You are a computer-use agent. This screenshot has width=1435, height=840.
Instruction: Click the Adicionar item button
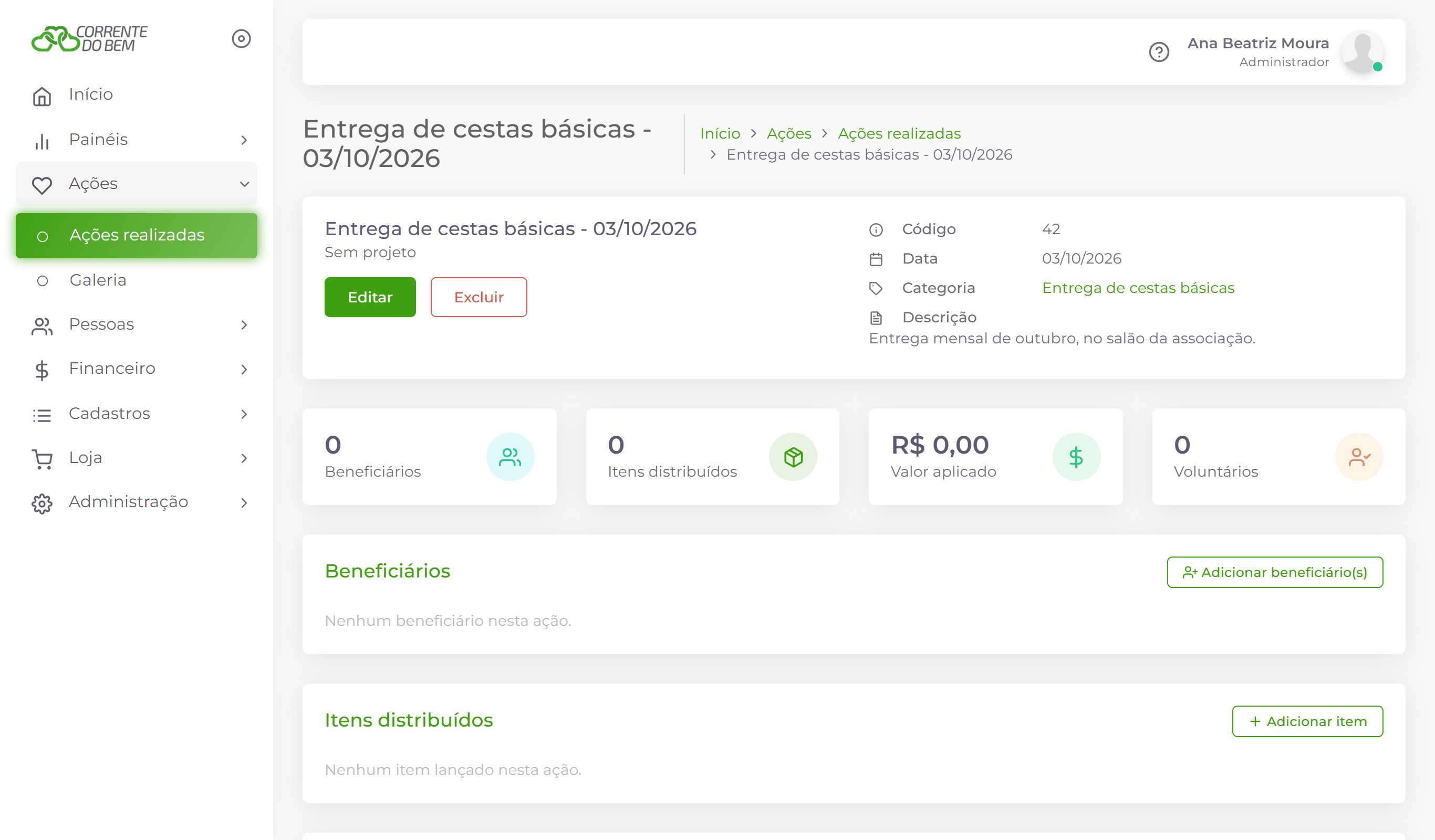1307,721
